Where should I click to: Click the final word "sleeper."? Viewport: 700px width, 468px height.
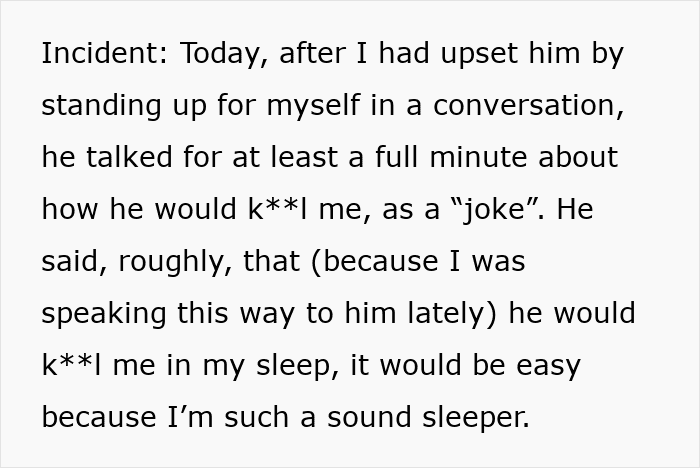pos(476,419)
